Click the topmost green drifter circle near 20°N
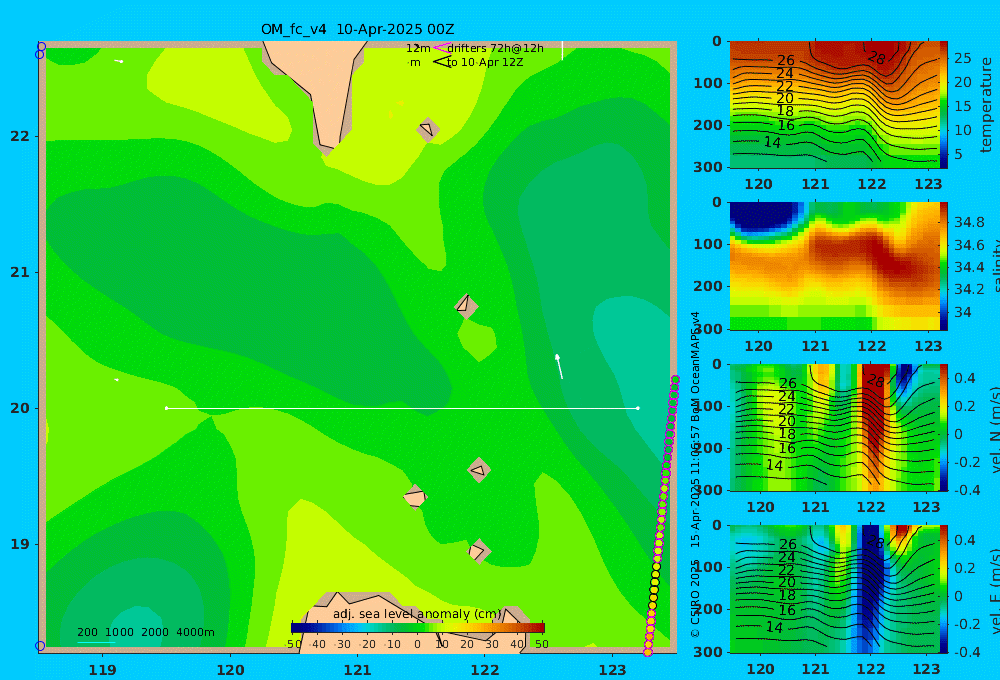 click(675, 380)
